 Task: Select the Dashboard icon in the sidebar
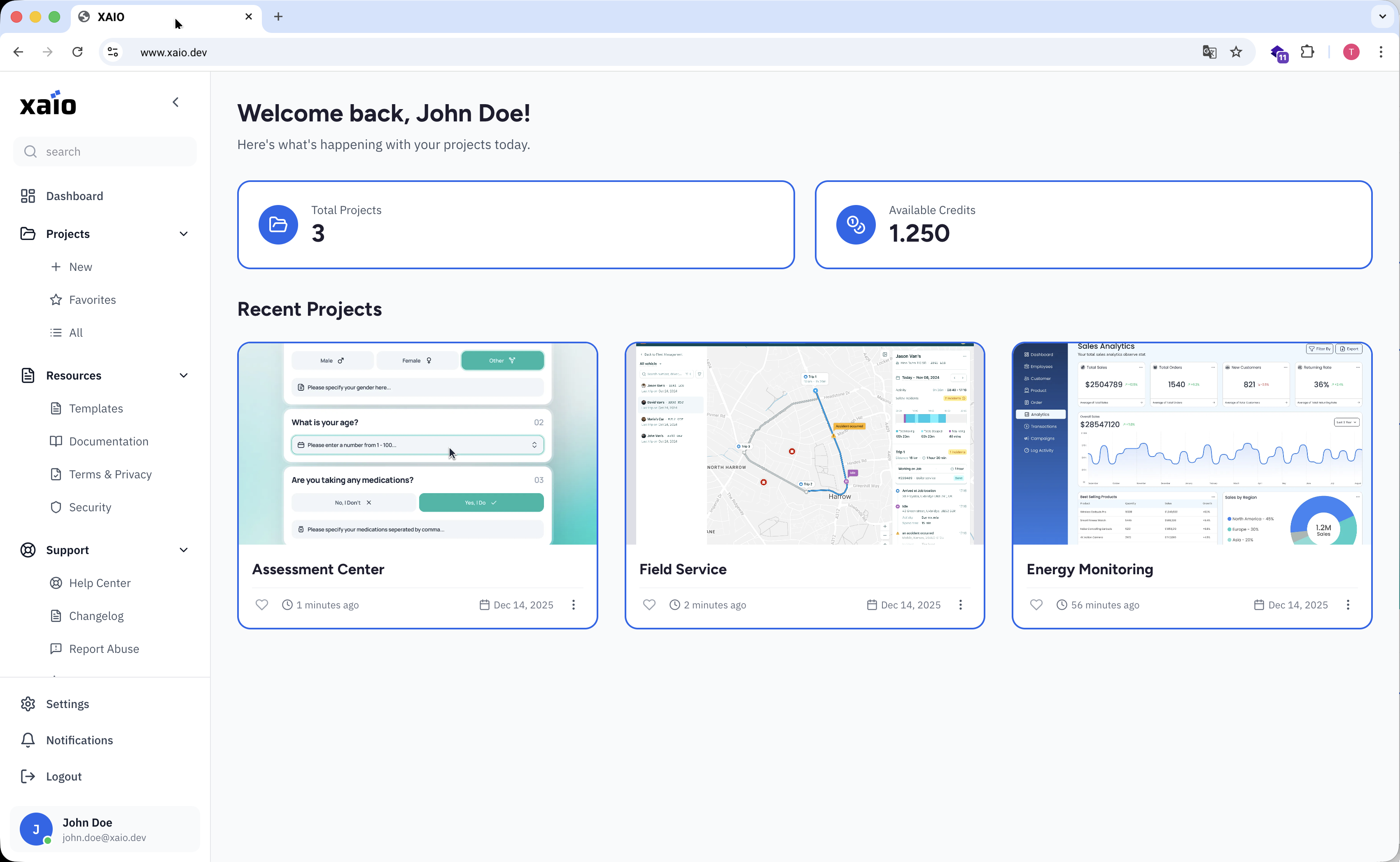coord(28,196)
